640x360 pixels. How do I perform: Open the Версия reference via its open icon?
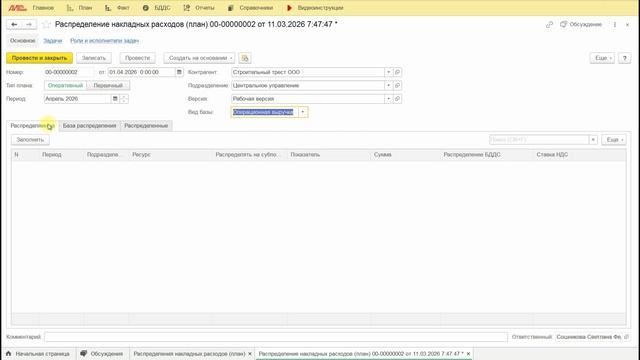[x=397, y=99]
